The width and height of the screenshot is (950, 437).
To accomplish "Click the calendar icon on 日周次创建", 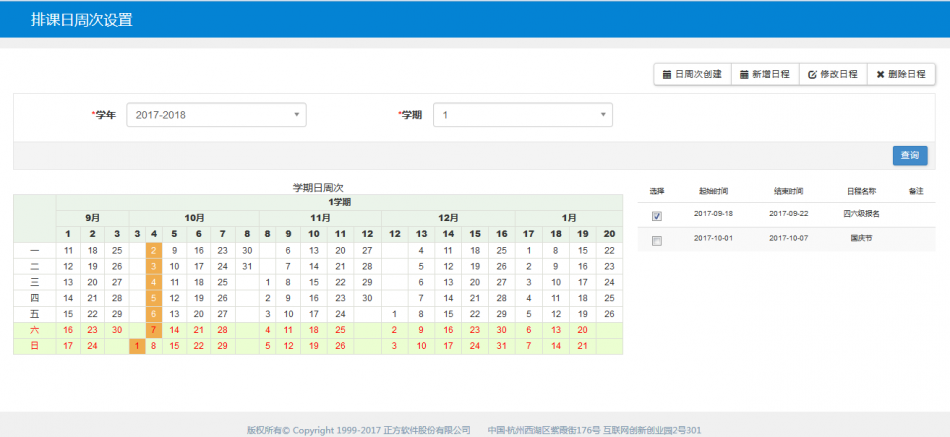I will click(667, 74).
